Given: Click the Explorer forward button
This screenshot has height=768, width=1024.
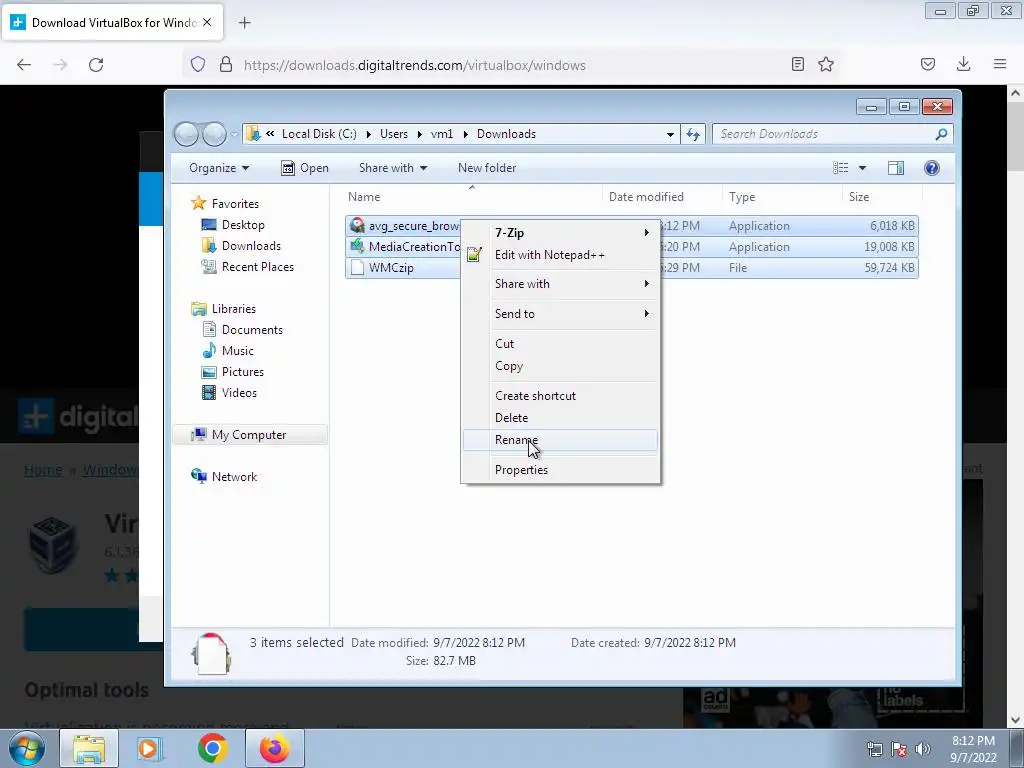Looking at the screenshot, I should pos(214,134).
